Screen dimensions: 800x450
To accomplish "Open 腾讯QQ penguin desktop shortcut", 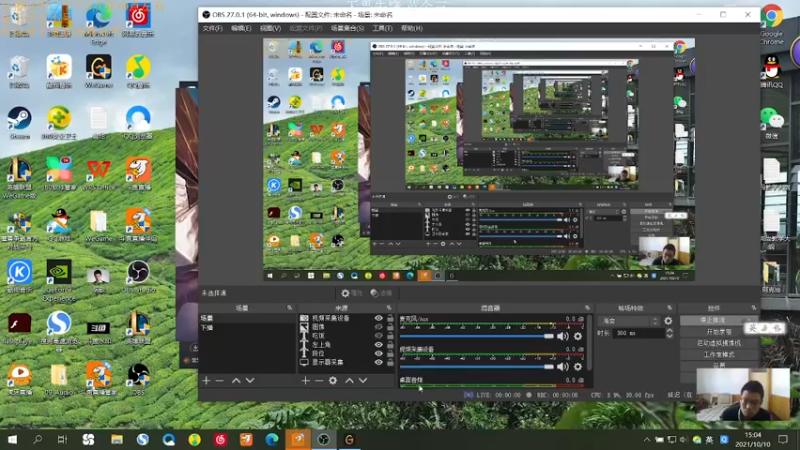I will [771, 71].
